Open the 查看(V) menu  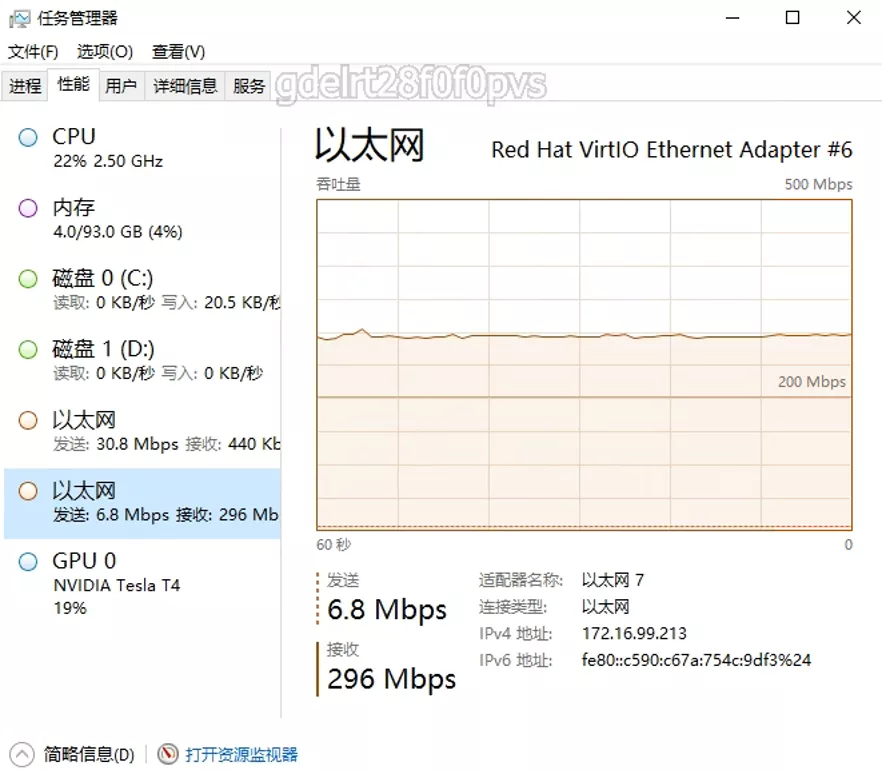click(x=178, y=52)
